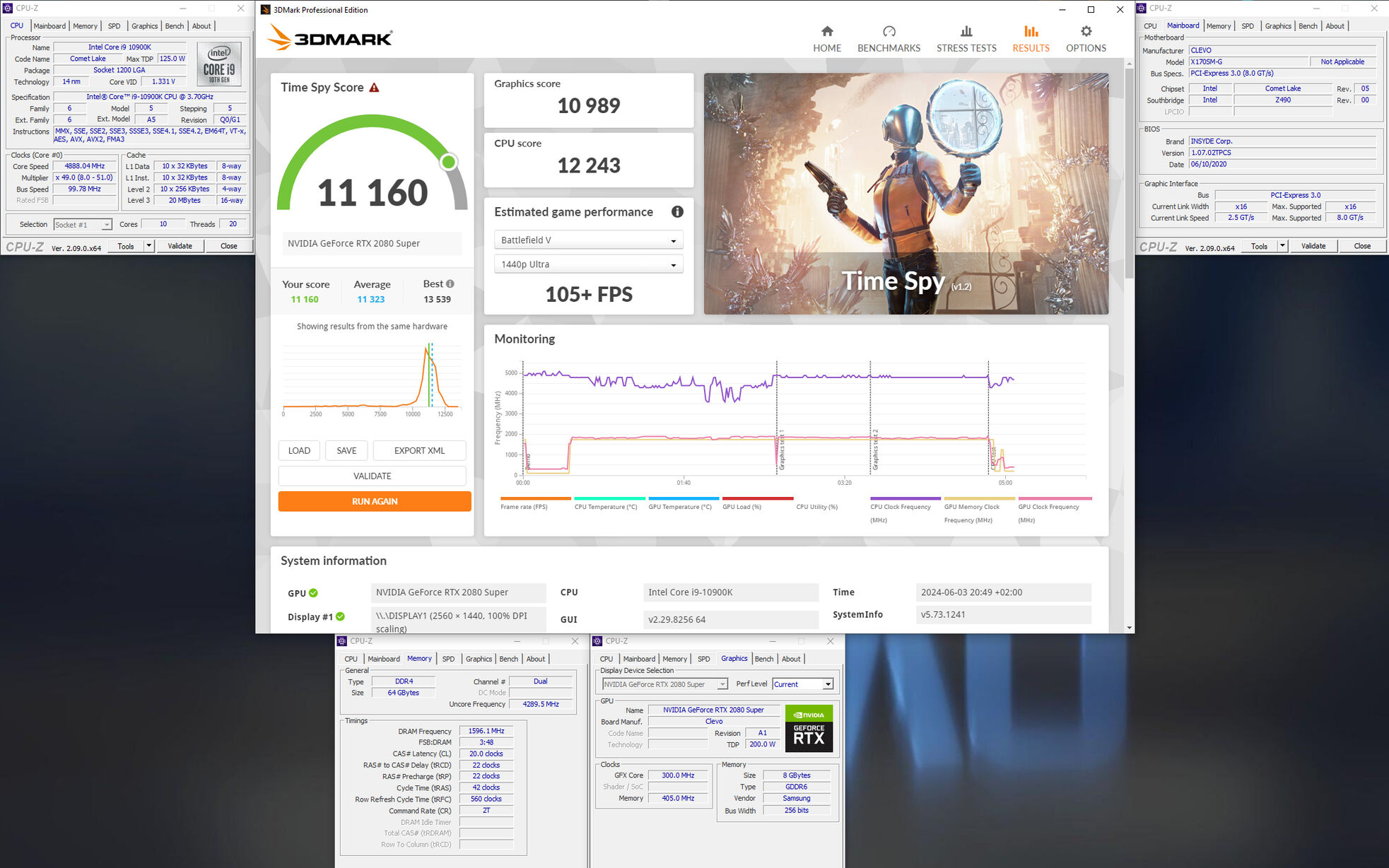Click the EXPORT XML button
The image size is (1389, 868).
419,450
